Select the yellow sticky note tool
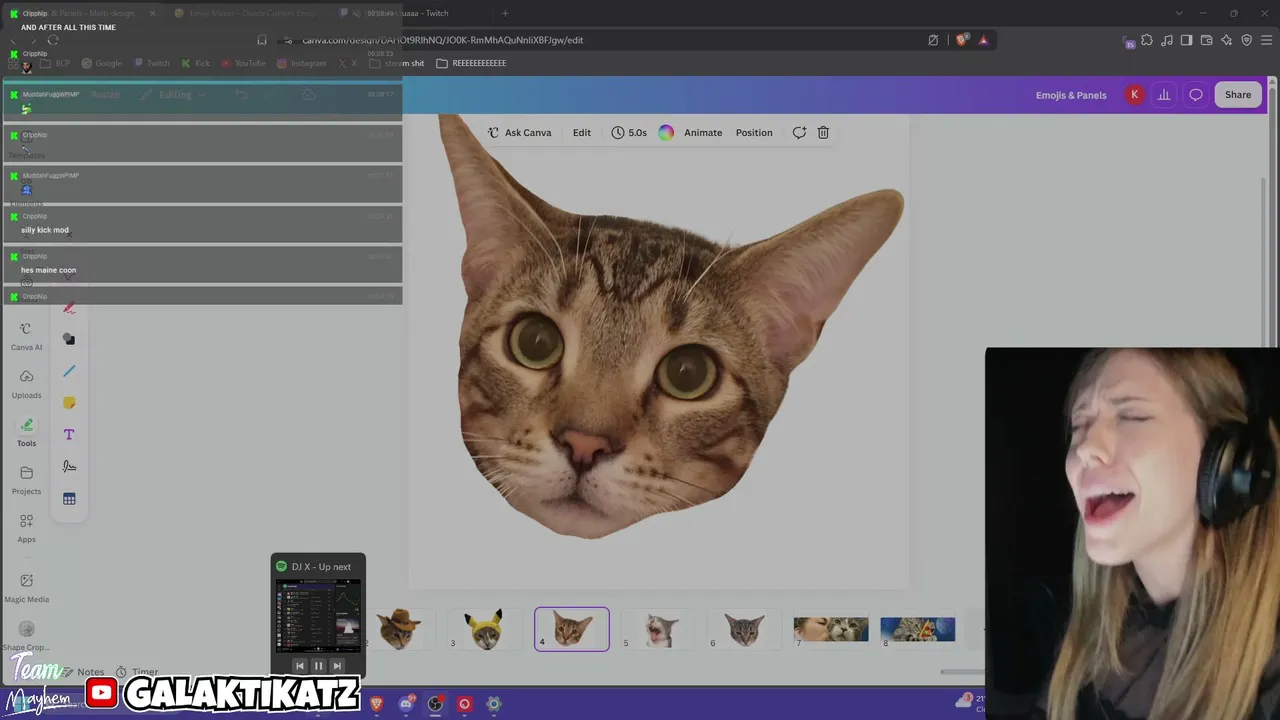The width and height of the screenshot is (1280, 720). [69, 403]
